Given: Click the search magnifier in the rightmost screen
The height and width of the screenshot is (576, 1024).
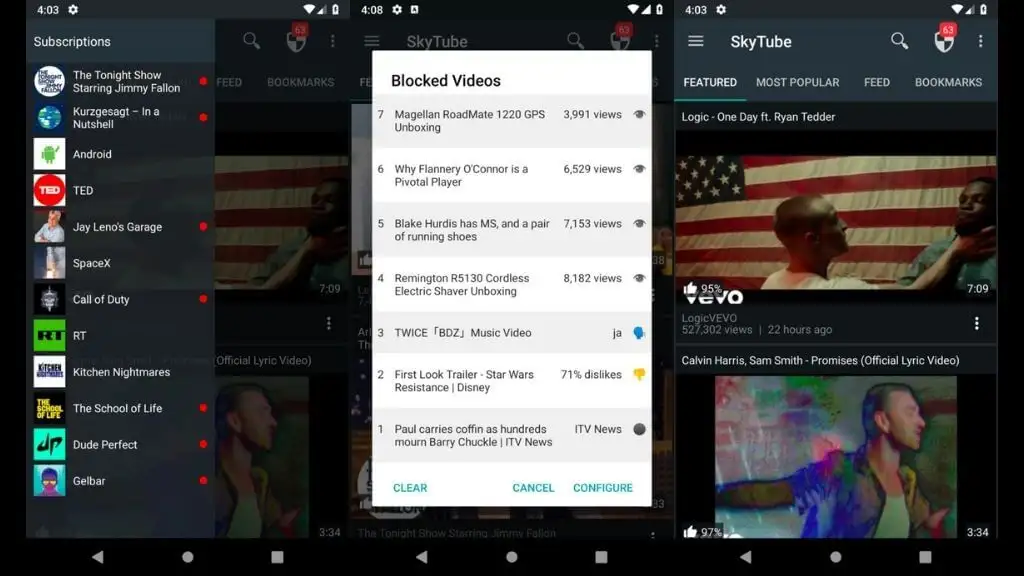Looking at the screenshot, I should 900,41.
